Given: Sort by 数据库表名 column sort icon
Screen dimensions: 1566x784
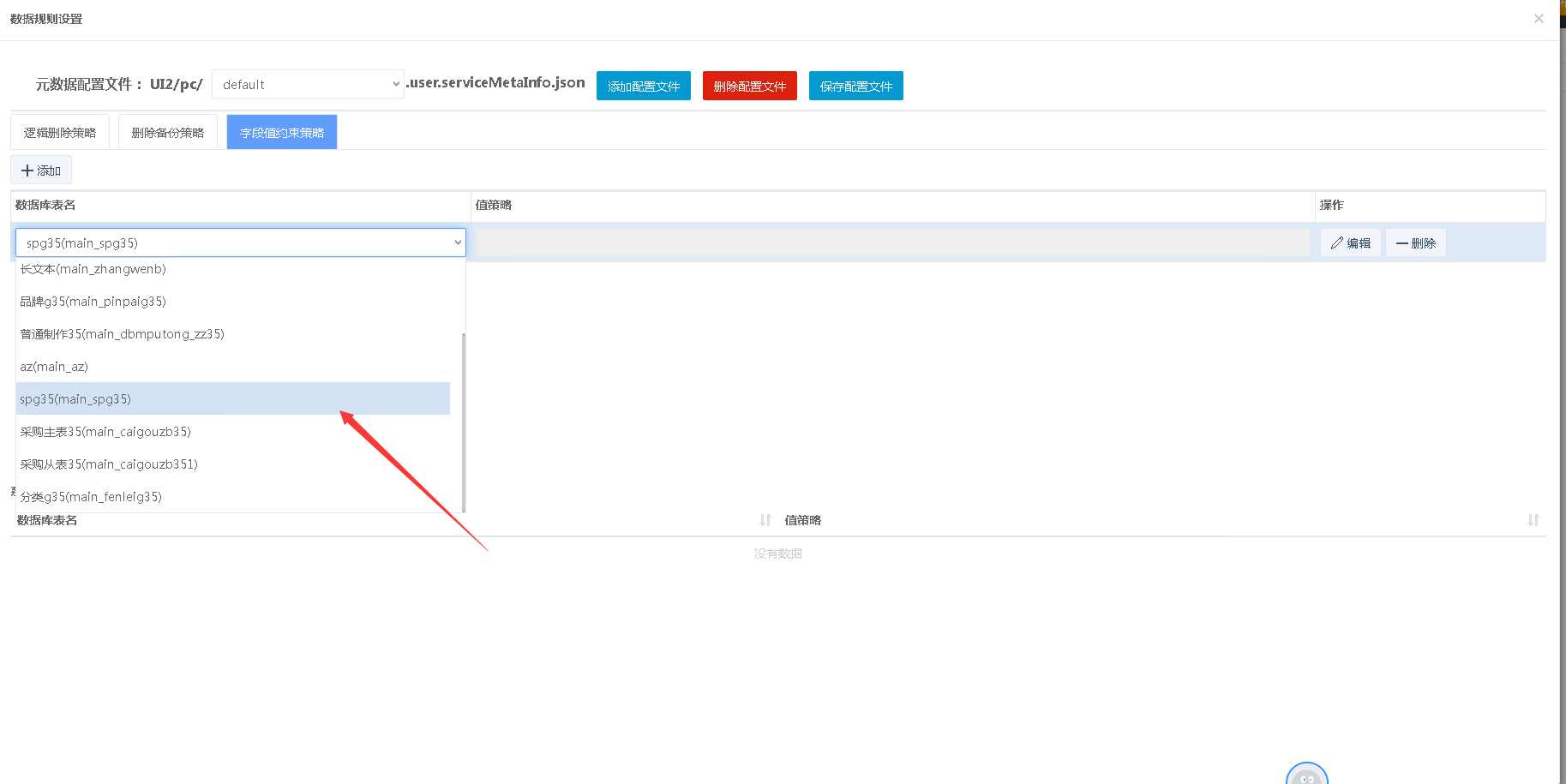Looking at the screenshot, I should coord(765,520).
